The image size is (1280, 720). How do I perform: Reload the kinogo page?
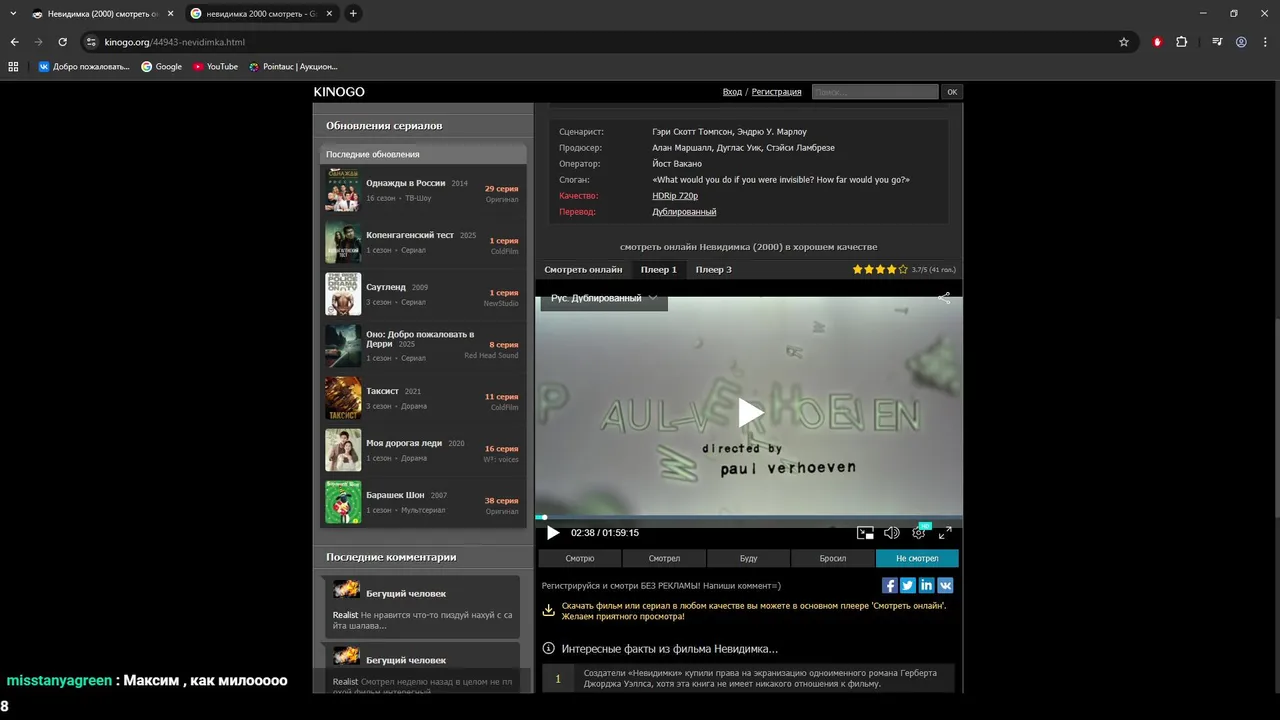click(62, 42)
